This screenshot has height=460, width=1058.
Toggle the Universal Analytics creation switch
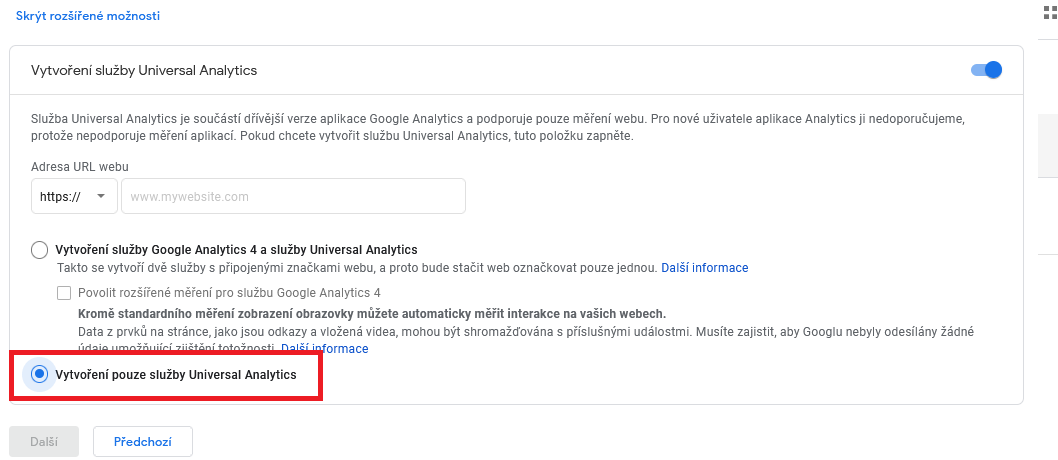986,70
